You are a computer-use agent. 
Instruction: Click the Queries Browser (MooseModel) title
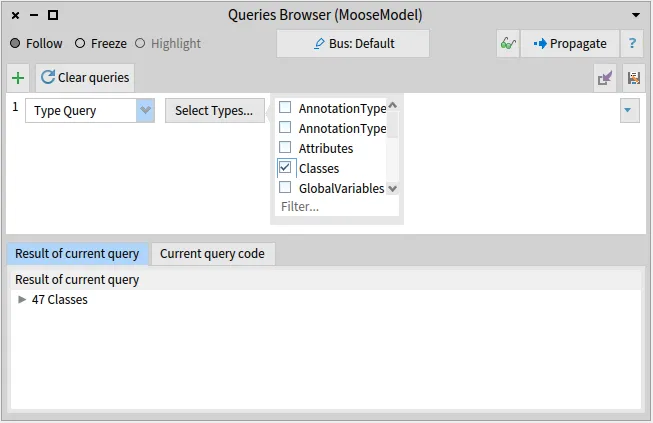click(325, 15)
